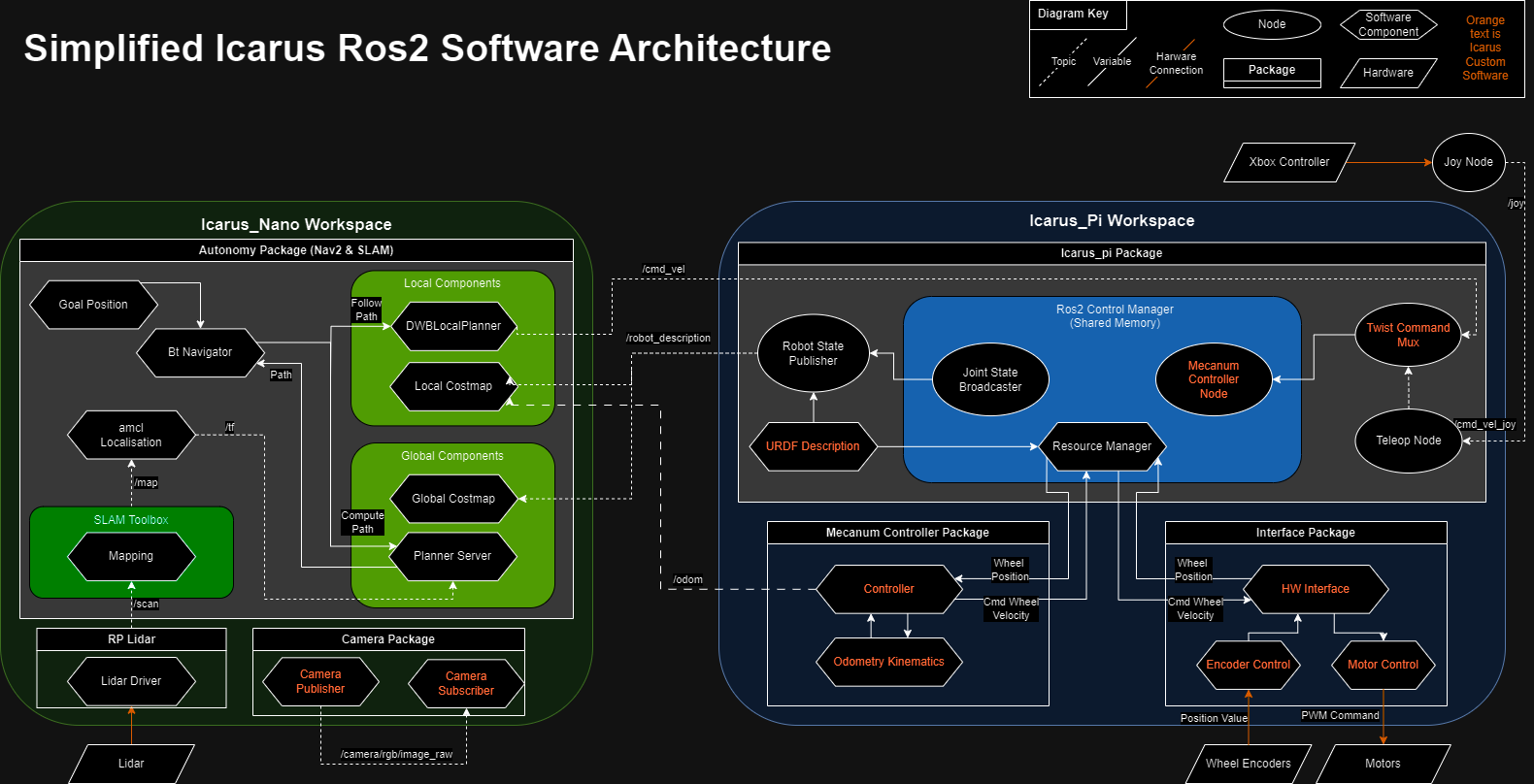Select the Autonomy Package title bar
Viewport: 1534px width, 784px height.
pos(296,250)
